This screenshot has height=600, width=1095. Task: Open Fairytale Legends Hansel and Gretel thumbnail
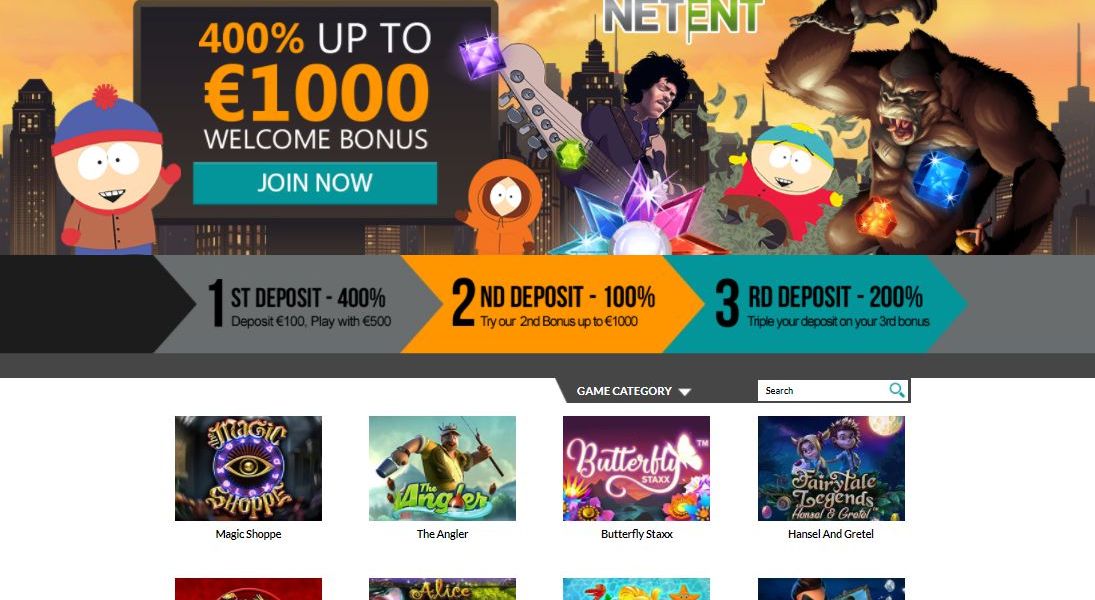(831, 468)
